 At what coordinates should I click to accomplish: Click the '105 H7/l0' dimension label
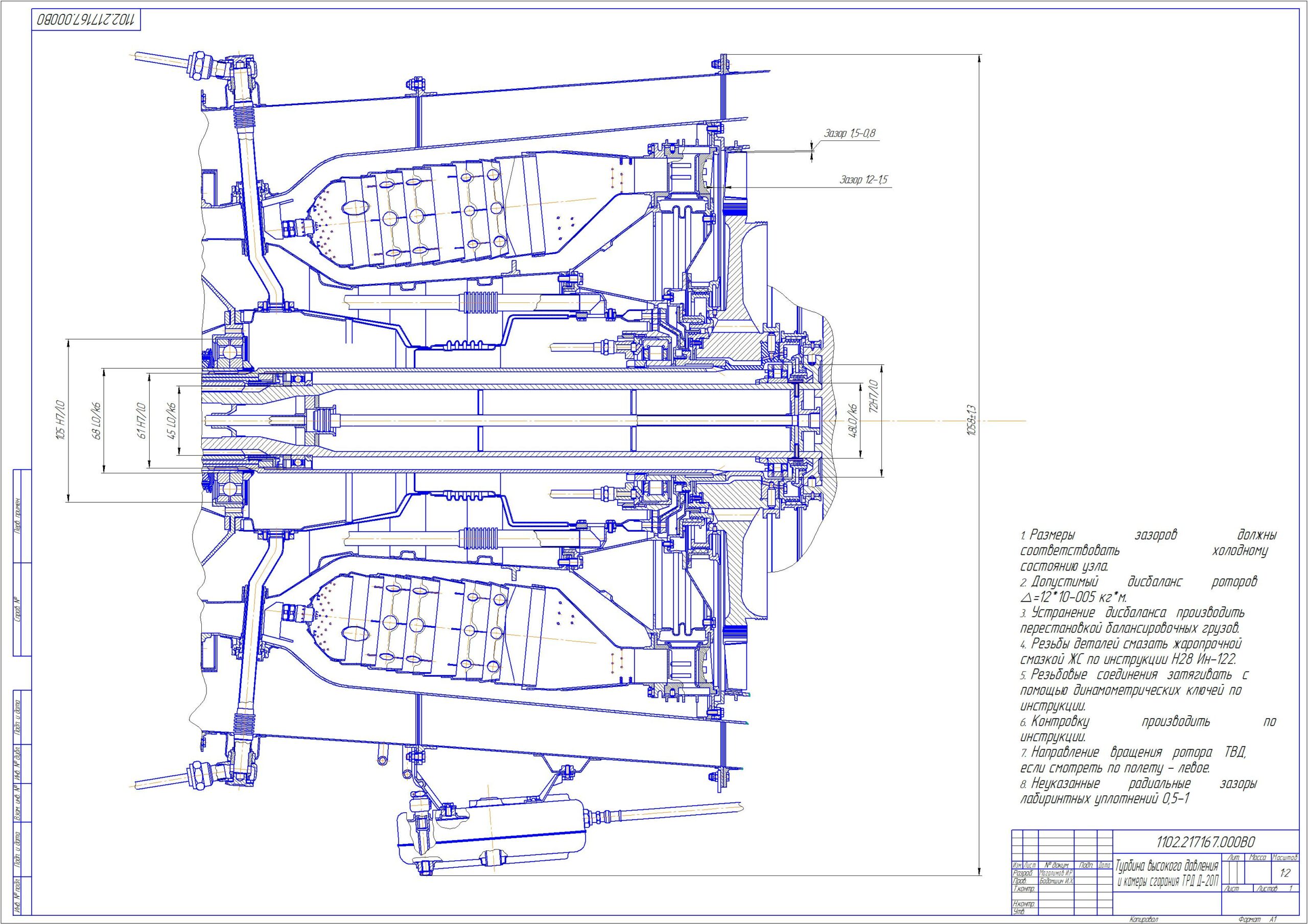point(60,419)
